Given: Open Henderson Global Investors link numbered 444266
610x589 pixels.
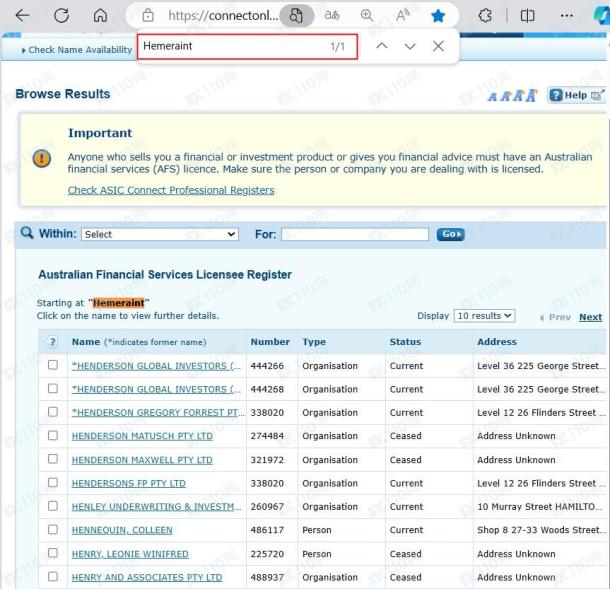Looking at the screenshot, I should (x=156, y=366).
